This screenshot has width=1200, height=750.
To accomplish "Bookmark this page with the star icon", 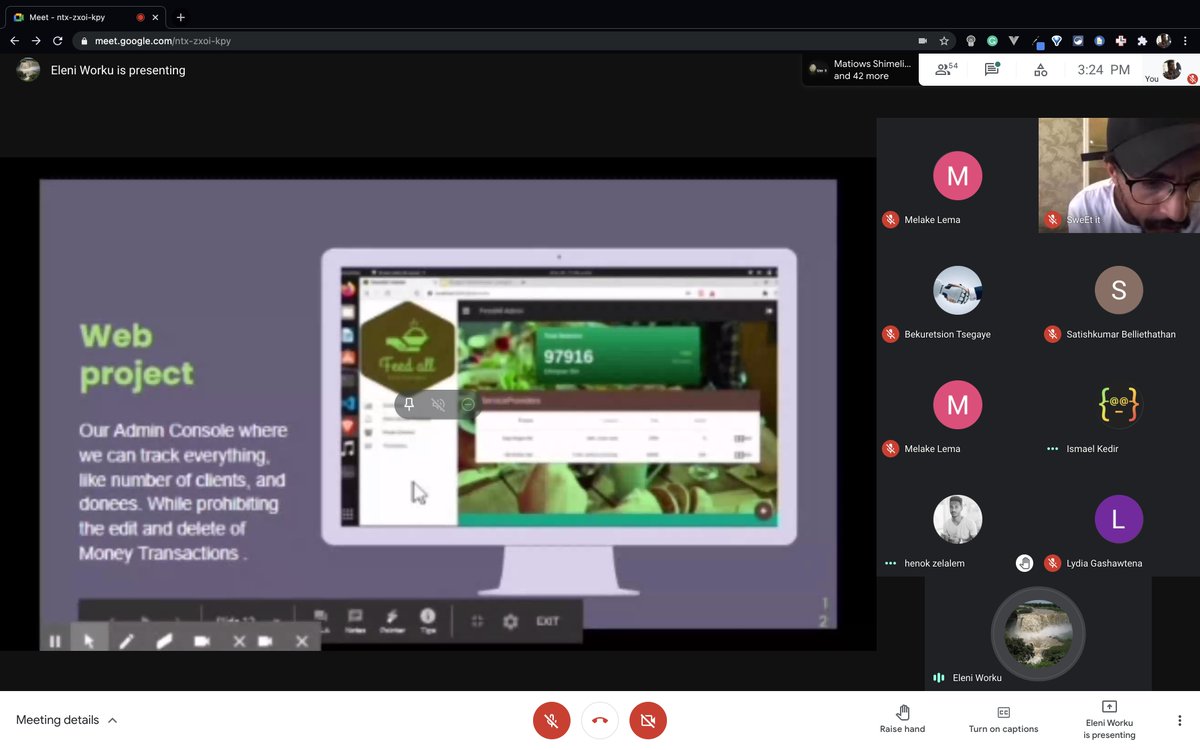I will [x=944, y=41].
